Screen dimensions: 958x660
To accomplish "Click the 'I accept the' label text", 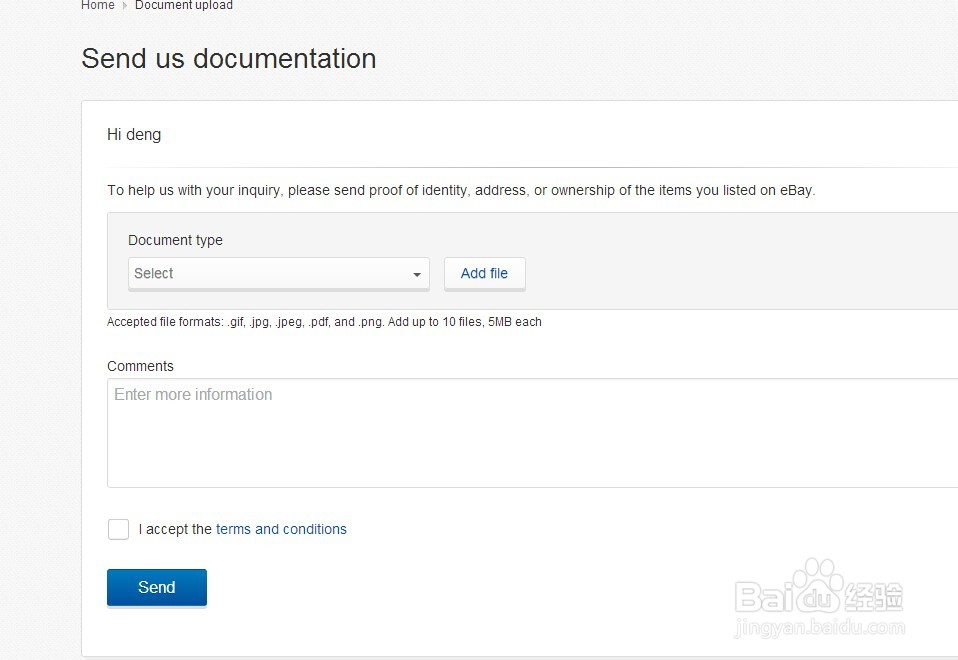I will click(175, 529).
